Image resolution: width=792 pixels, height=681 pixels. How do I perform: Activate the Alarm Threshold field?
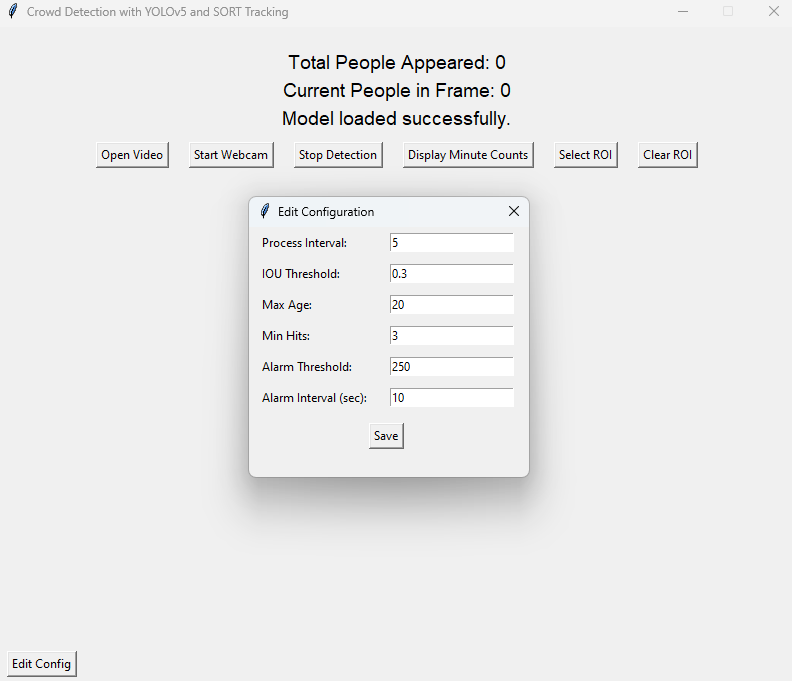pos(452,367)
